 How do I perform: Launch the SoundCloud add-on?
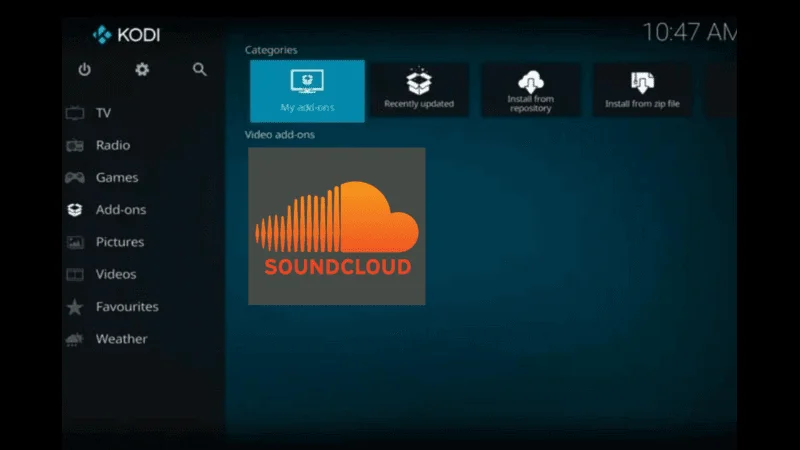[337, 227]
